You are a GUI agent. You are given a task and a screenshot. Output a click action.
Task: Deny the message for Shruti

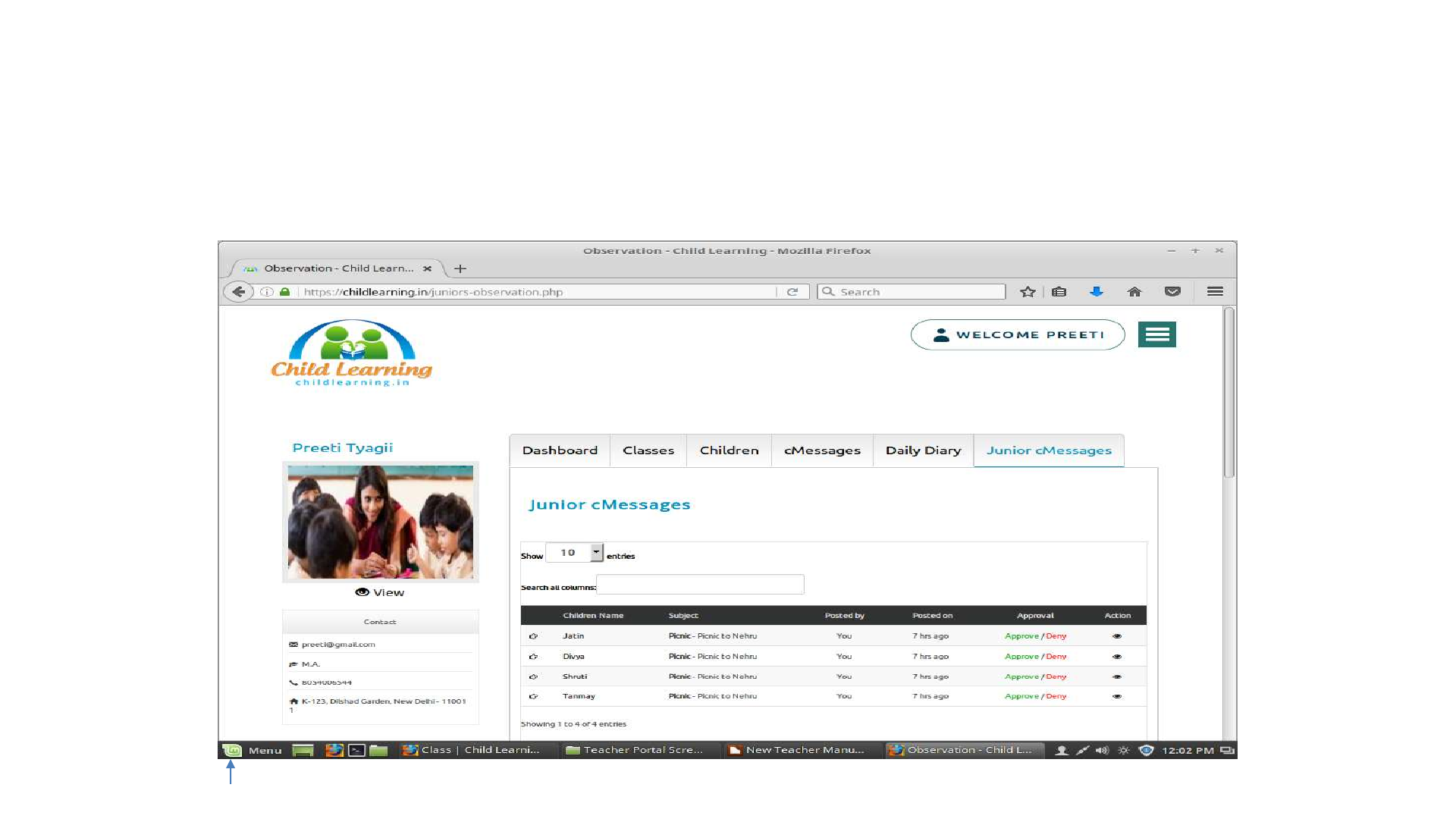click(1056, 676)
